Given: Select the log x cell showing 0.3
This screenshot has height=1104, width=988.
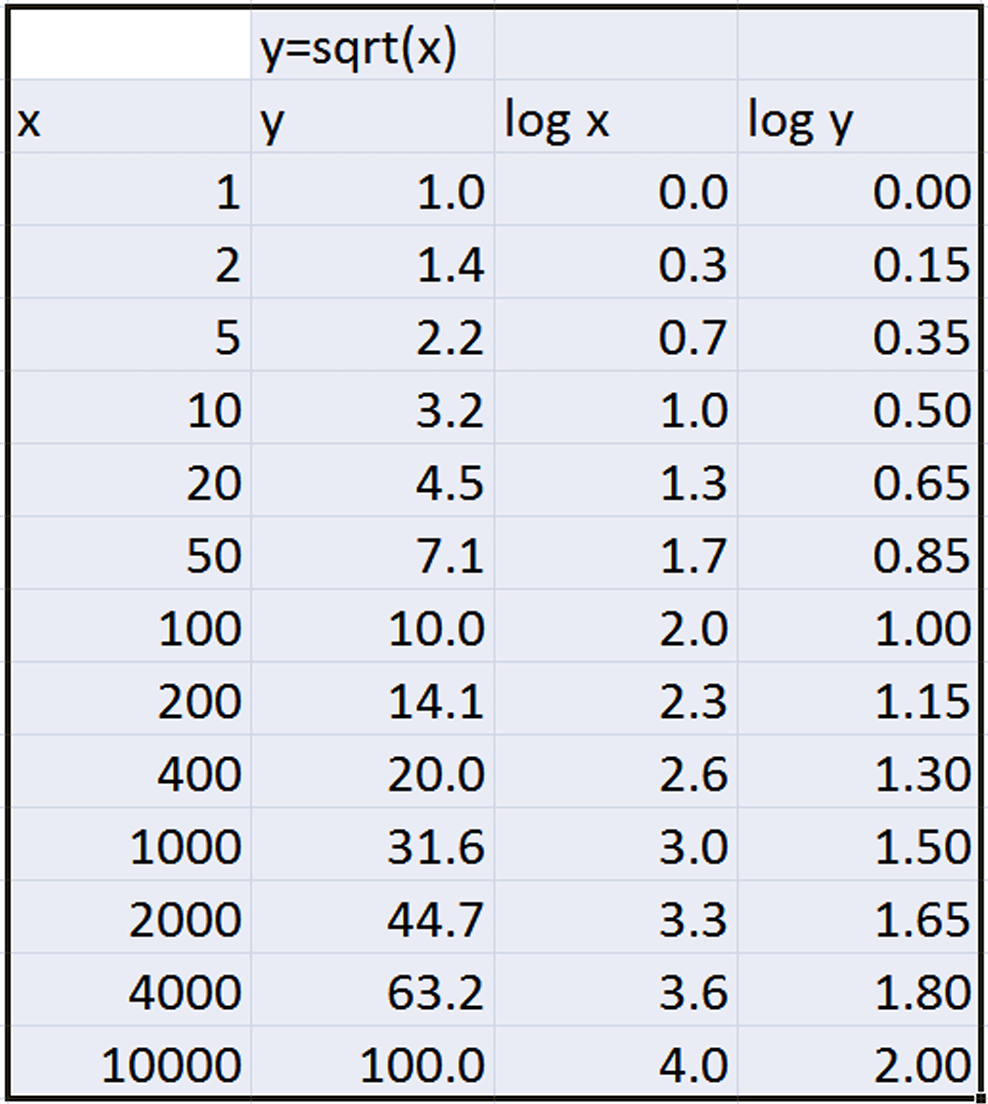Looking at the screenshot, I should point(615,265).
